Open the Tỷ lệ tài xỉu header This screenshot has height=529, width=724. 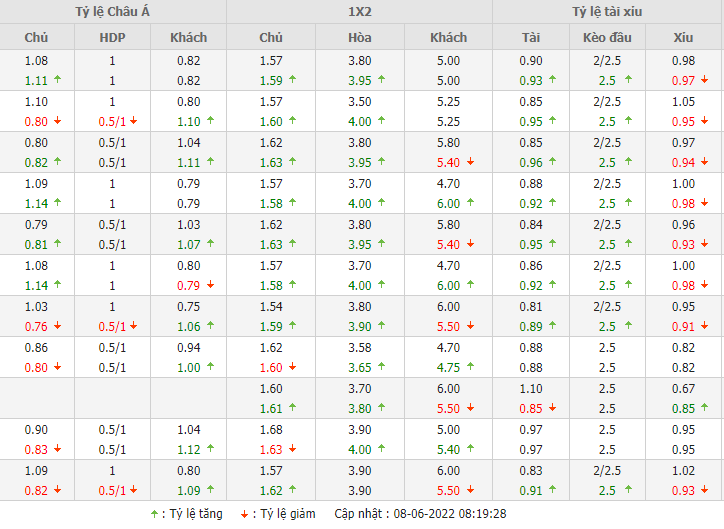tap(608, 12)
